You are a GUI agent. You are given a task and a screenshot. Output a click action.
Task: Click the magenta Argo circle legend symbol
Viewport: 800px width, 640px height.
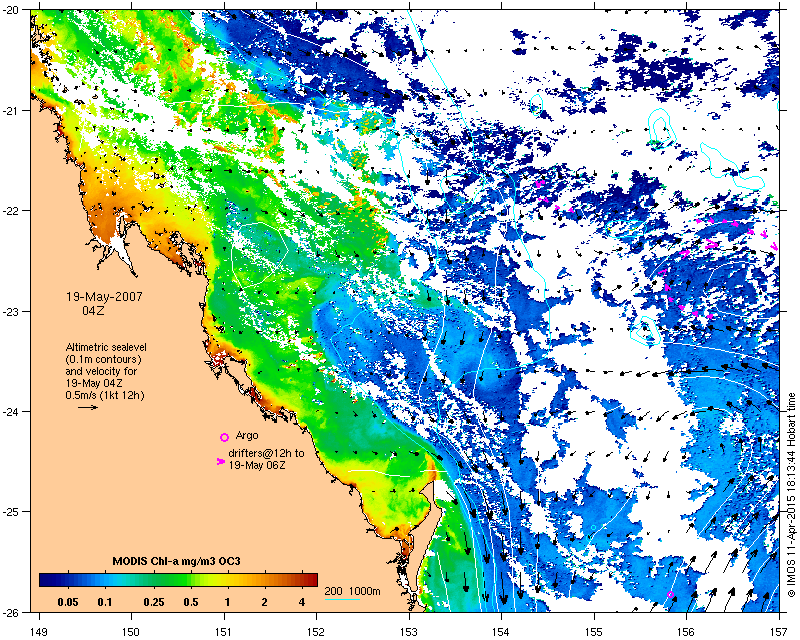pos(224,437)
